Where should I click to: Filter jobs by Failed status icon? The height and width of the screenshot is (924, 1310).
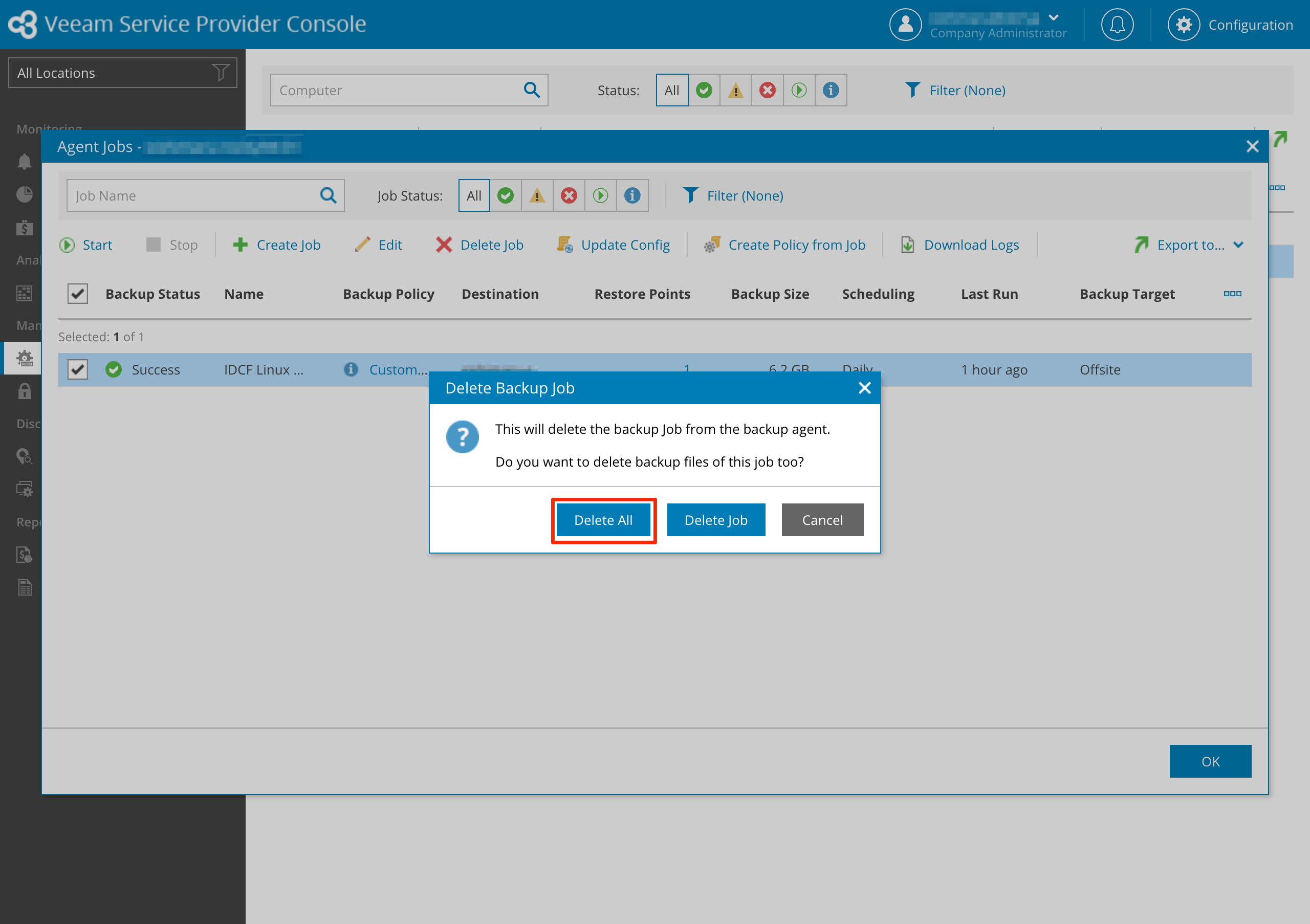569,195
